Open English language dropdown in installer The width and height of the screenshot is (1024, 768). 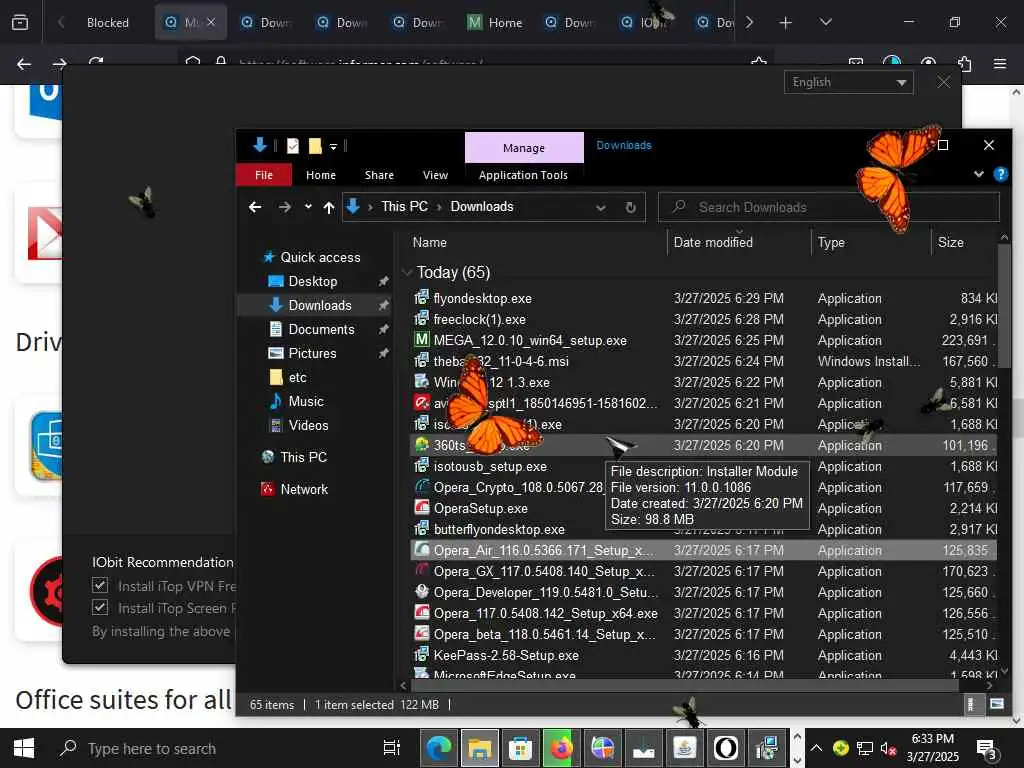pos(848,82)
